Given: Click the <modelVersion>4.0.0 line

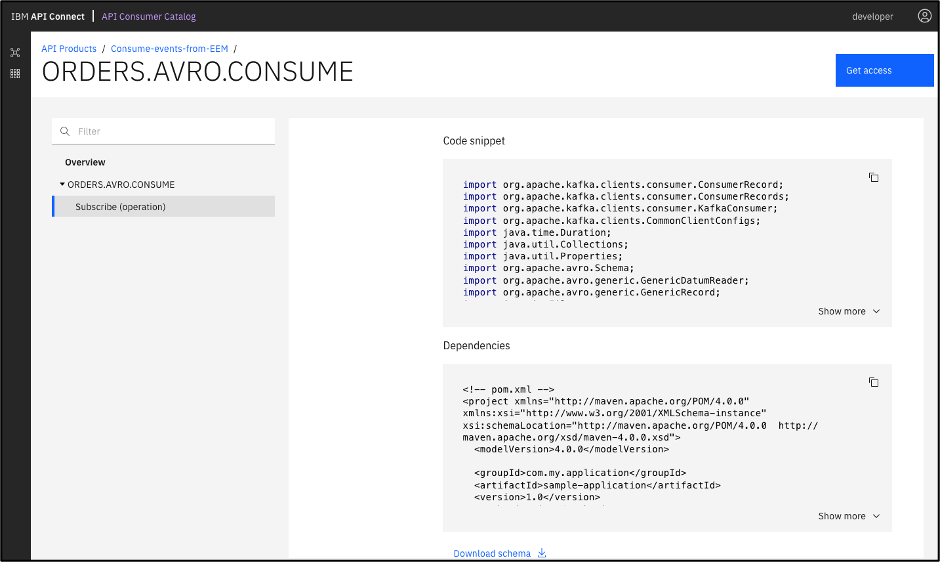Looking at the screenshot, I should [x=571, y=449].
